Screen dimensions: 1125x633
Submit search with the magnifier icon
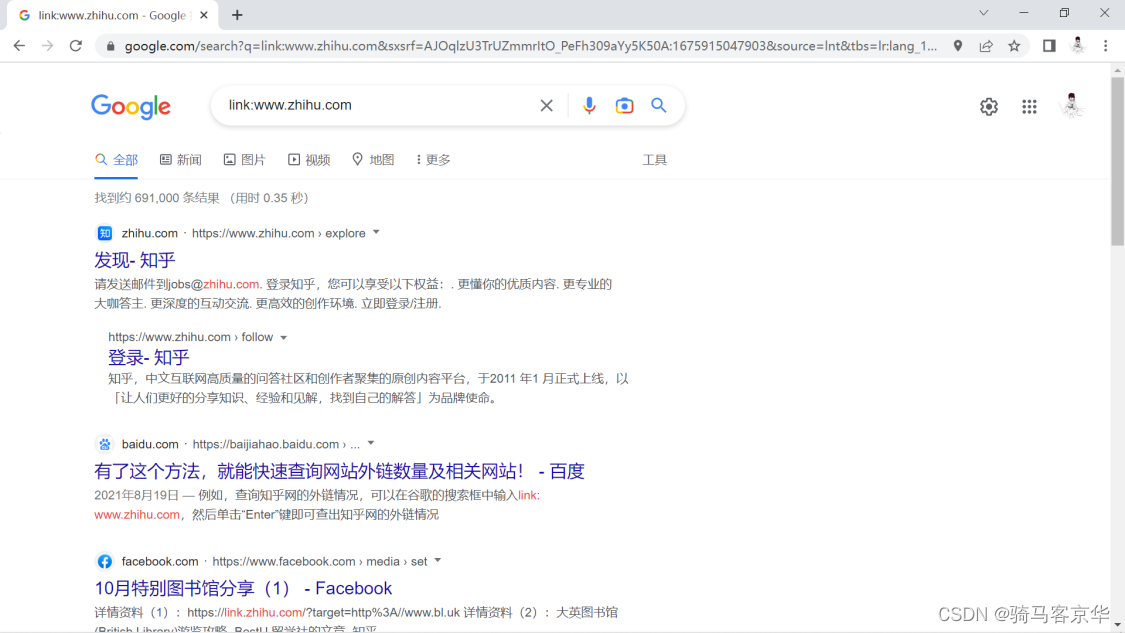(x=659, y=106)
